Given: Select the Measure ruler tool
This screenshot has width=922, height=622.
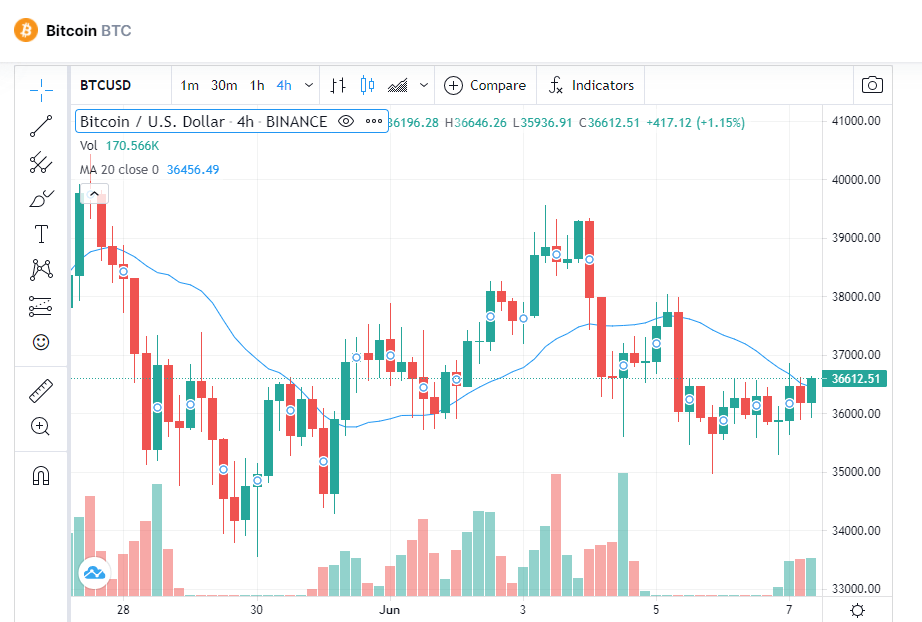Looking at the screenshot, I should pyautogui.click(x=40, y=390).
